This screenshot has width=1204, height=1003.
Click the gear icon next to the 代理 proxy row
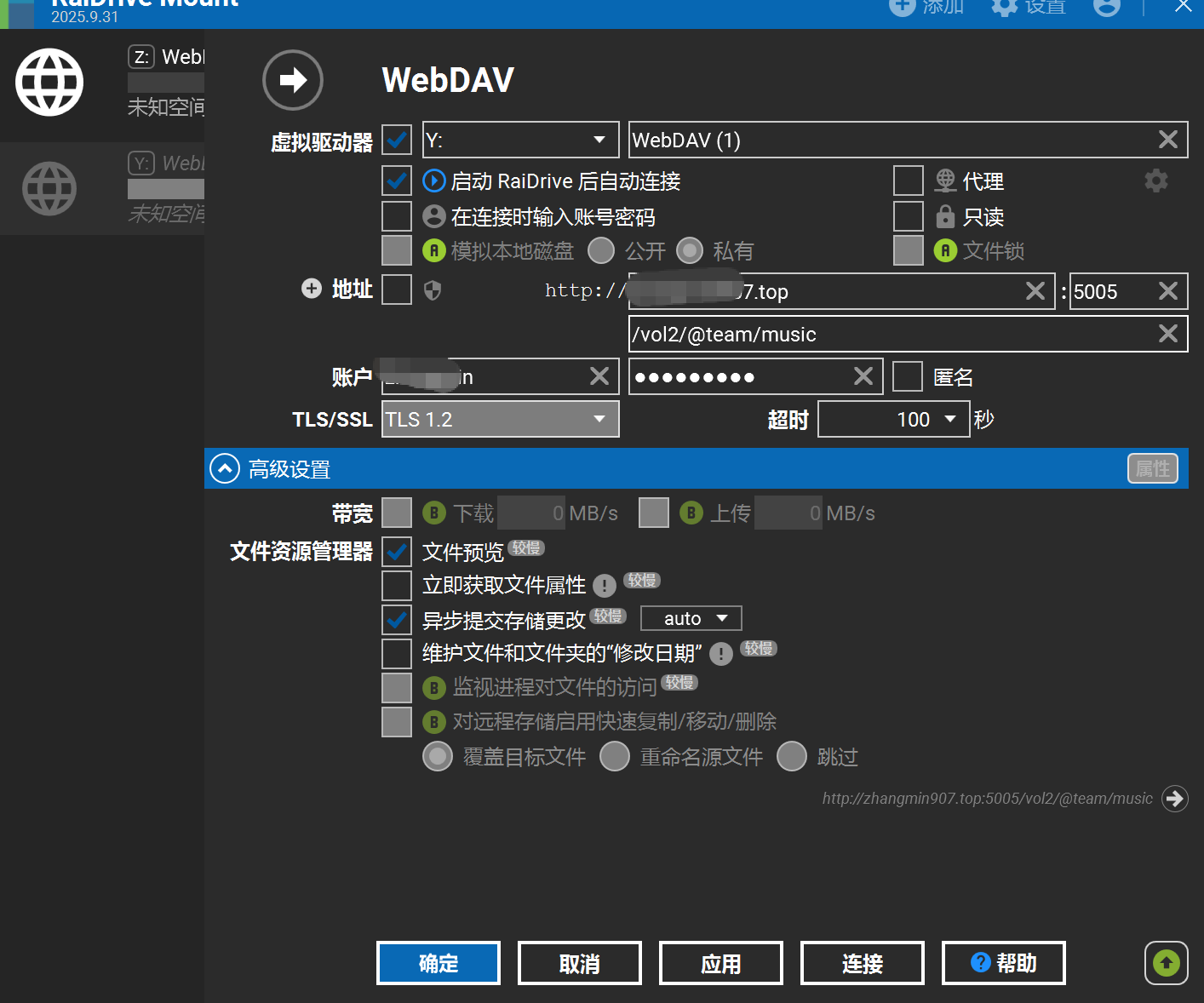(x=1156, y=181)
